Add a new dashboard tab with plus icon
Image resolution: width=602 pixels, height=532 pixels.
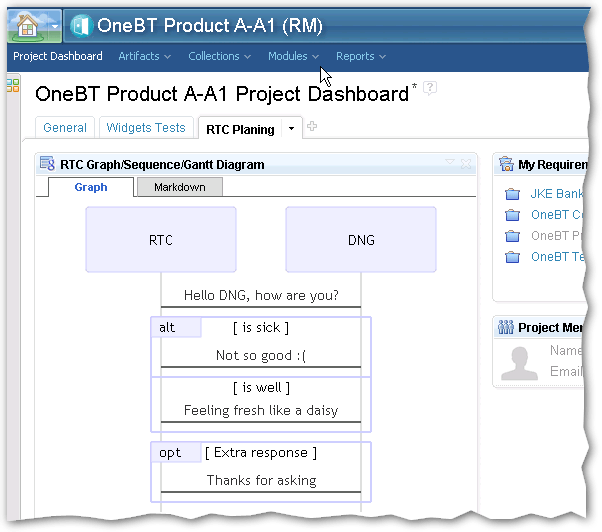click(312, 126)
